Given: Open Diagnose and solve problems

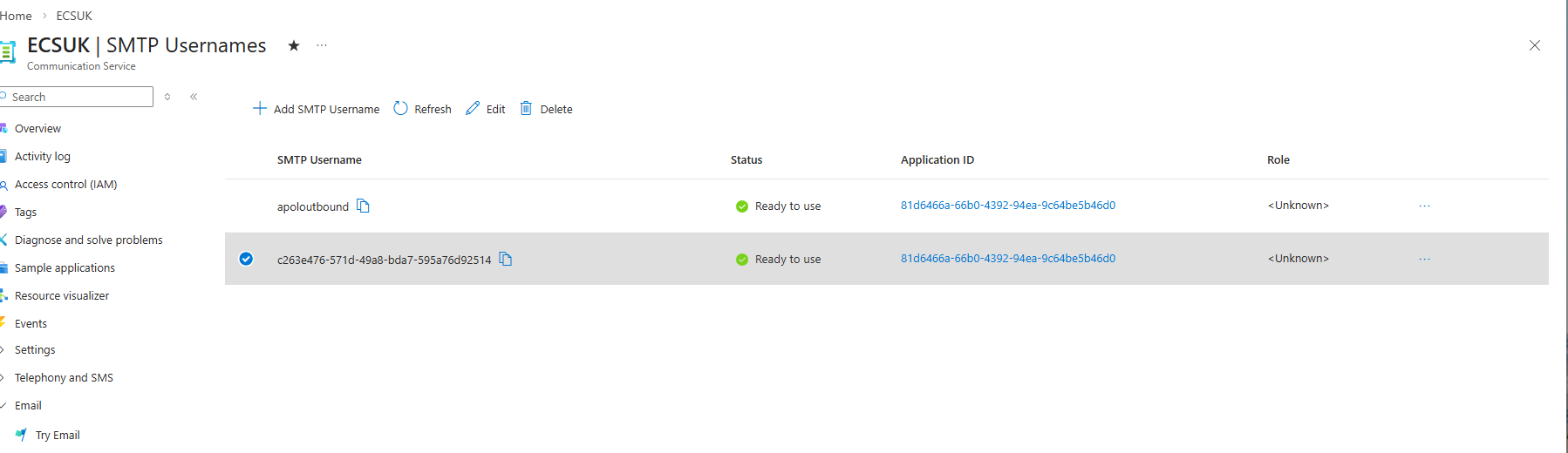Looking at the screenshot, I should pos(88,240).
